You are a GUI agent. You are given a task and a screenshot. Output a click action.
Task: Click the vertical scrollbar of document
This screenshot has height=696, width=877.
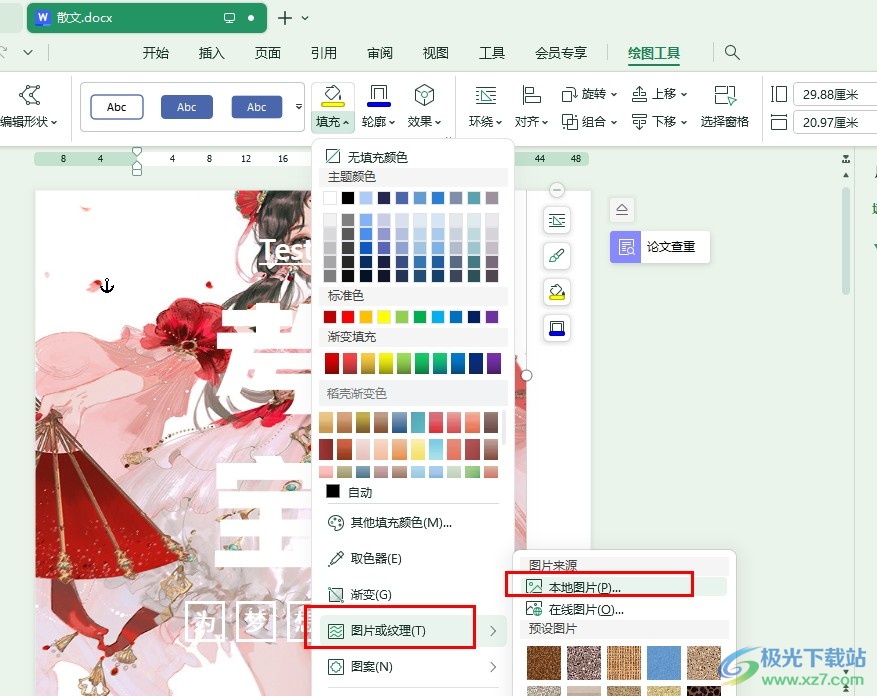pyautogui.click(x=846, y=241)
